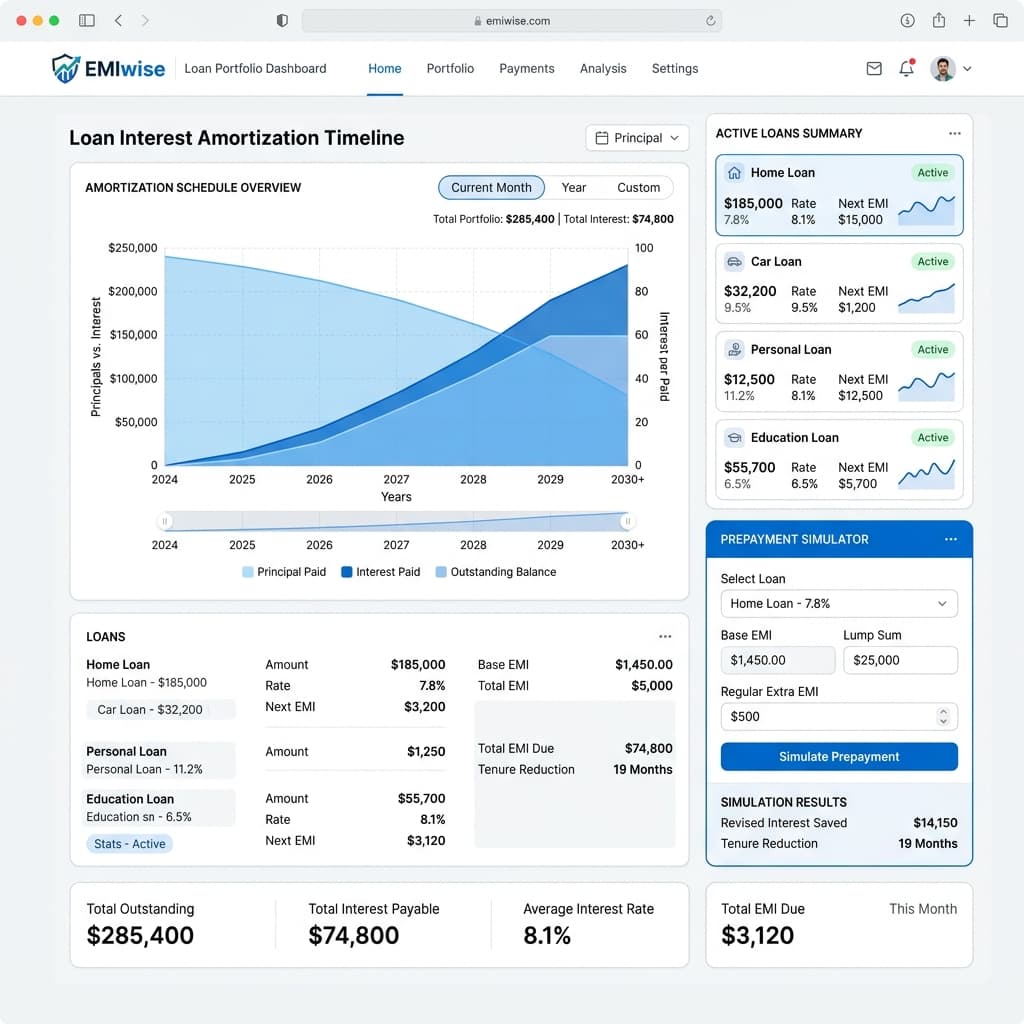The width and height of the screenshot is (1024, 1024).
Task: Click the Personal Loan Active badge
Action: tap(933, 349)
